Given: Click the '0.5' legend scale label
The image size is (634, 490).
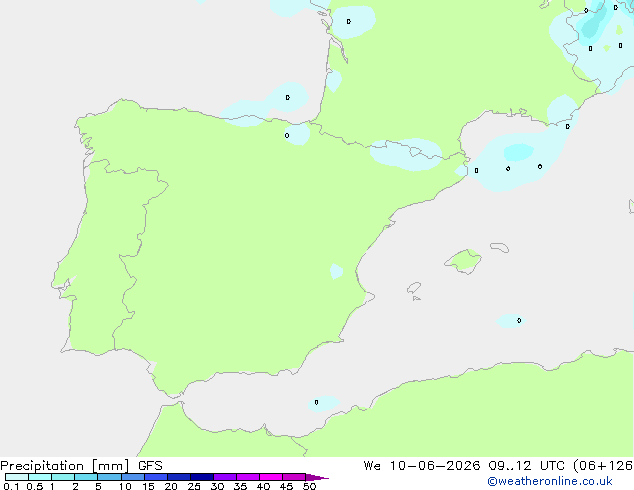Looking at the screenshot, I should coord(34,486).
